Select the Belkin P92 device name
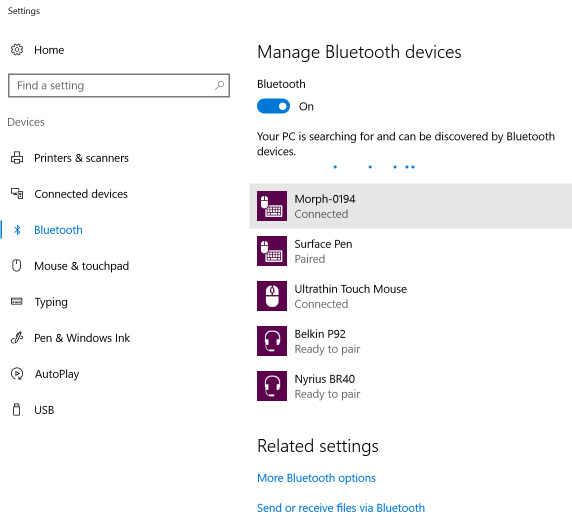Image resolution: width=572 pixels, height=522 pixels. click(x=320, y=334)
